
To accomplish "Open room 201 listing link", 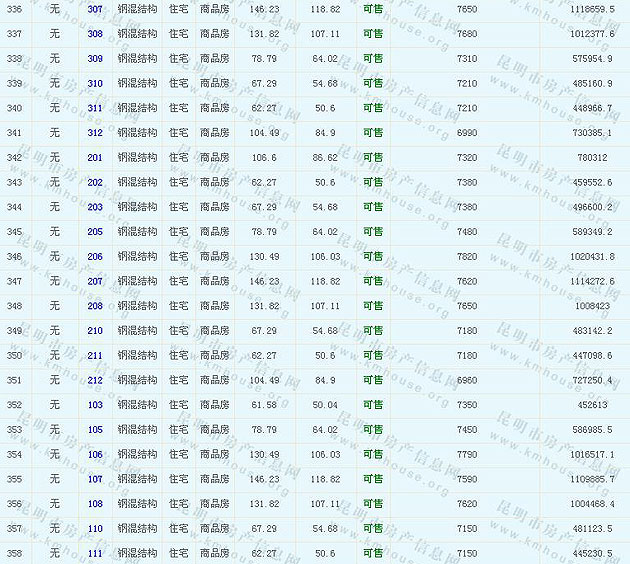I will tap(95, 158).
